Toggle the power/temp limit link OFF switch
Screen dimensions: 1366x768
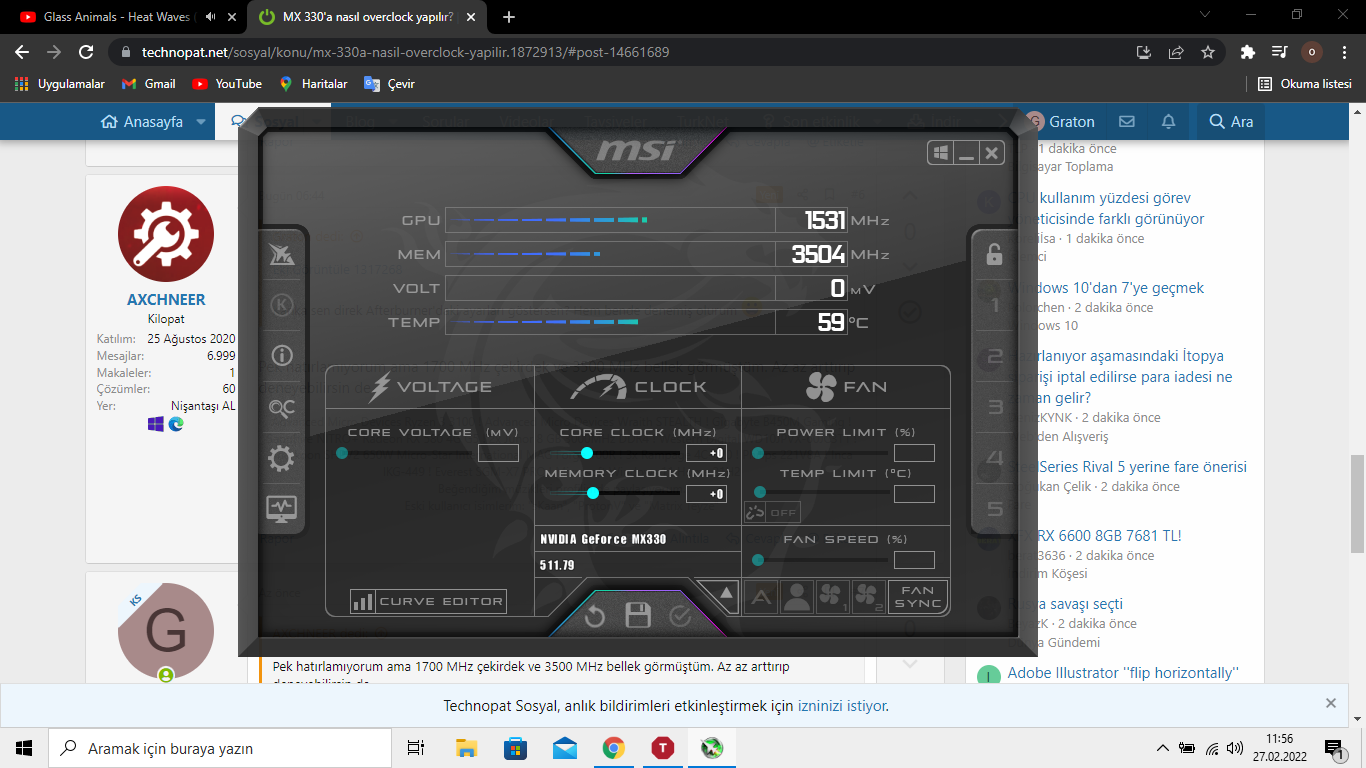coord(772,513)
